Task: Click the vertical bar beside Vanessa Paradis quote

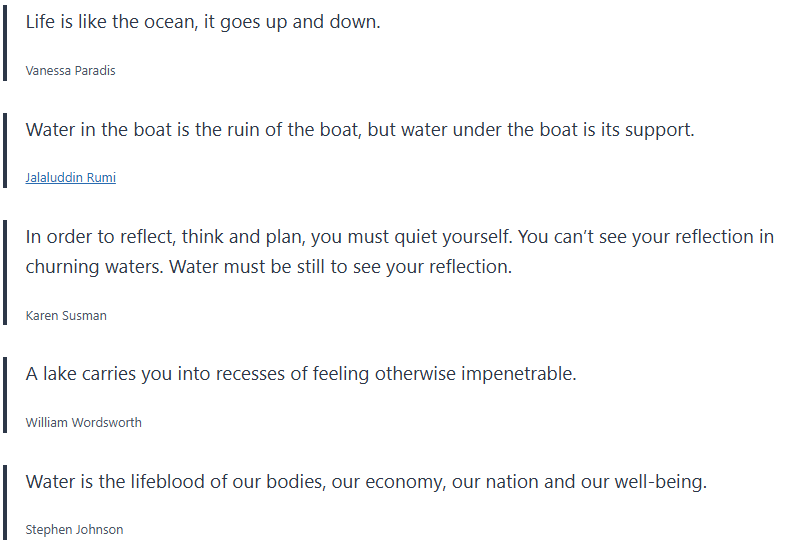Action: tap(5, 43)
